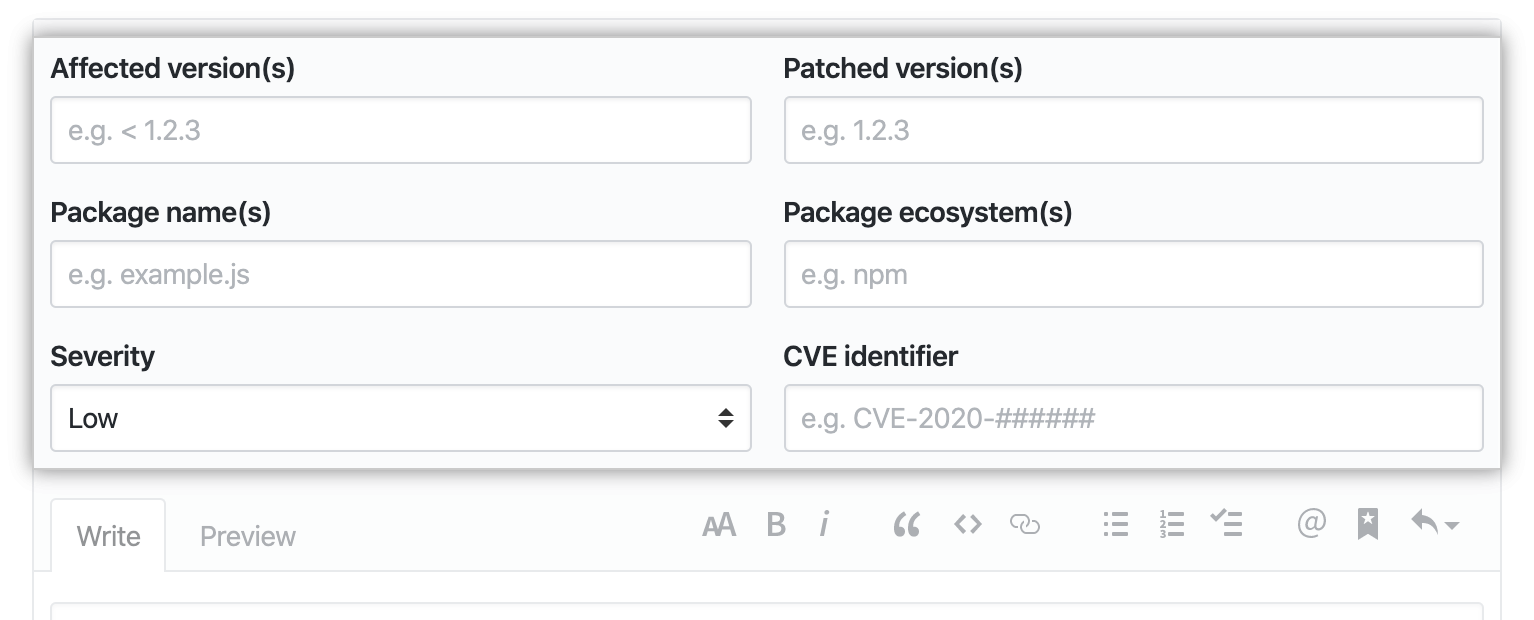Image resolution: width=1534 pixels, height=620 pixels.
Task: Switch to the Write tab
Action: (x=108, y=536)
